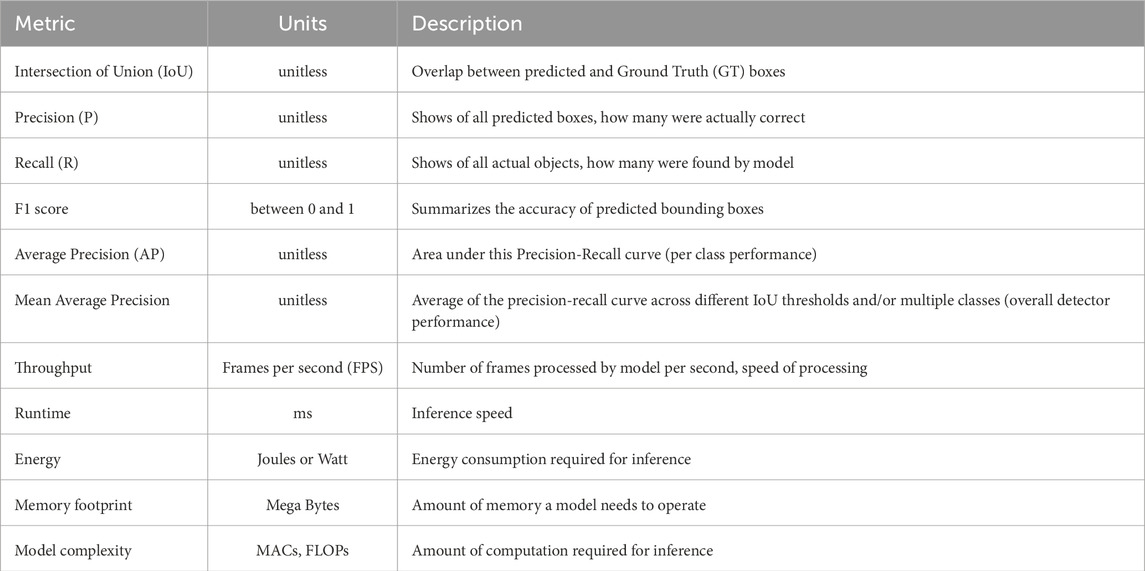Select the Runtime metric cell
The height and width of the screenshot is (571, 1145).
click(43, 413)
